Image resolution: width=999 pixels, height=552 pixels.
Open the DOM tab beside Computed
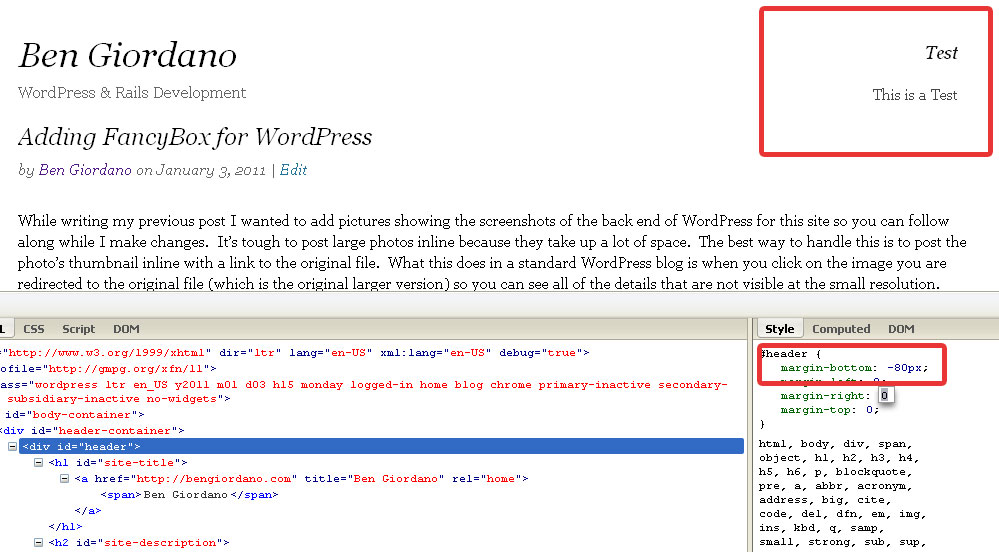point(901,329)
